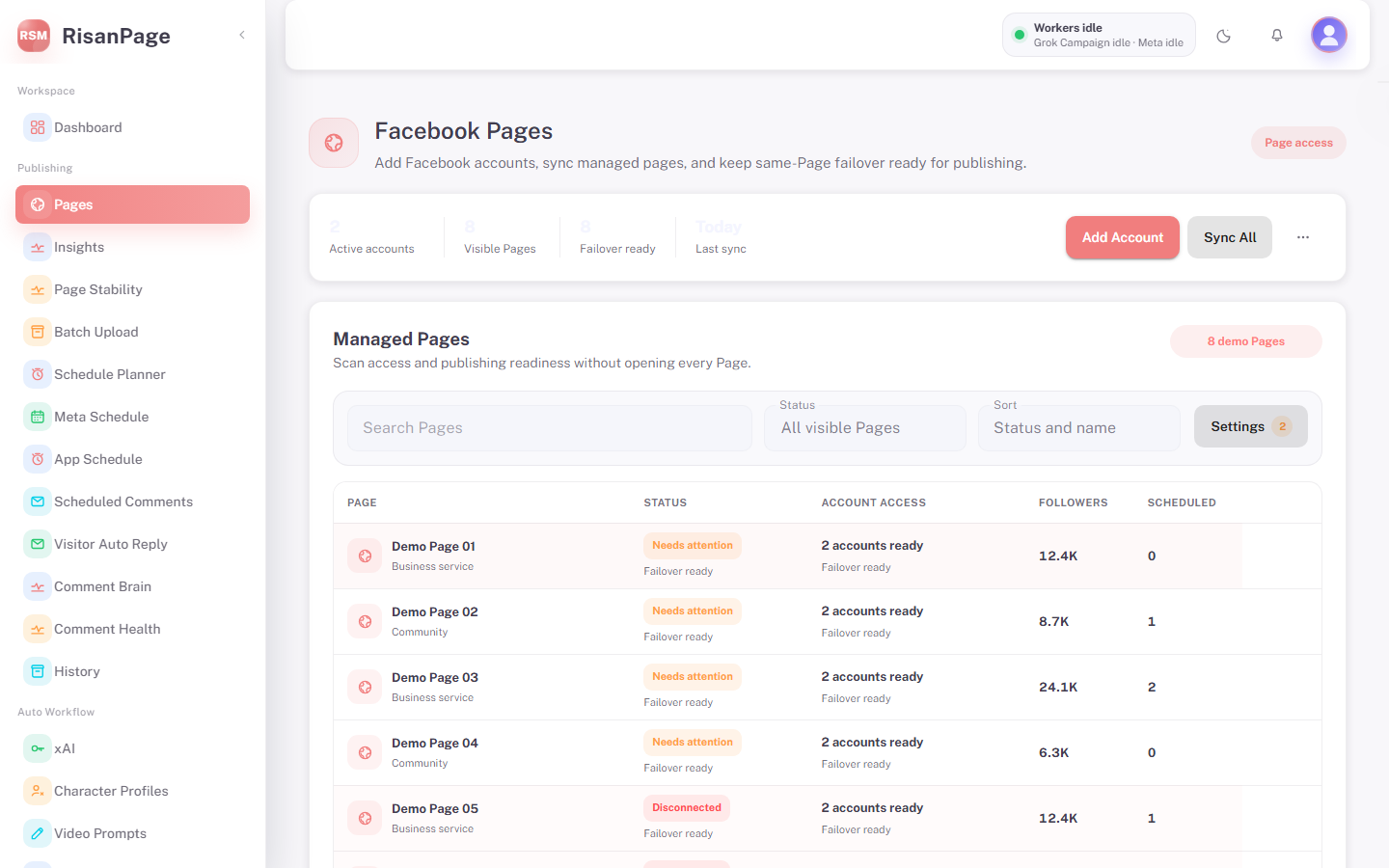Click the 8.7K followers value
This screenshot has height=868, width=1389.
[1054, 621]
